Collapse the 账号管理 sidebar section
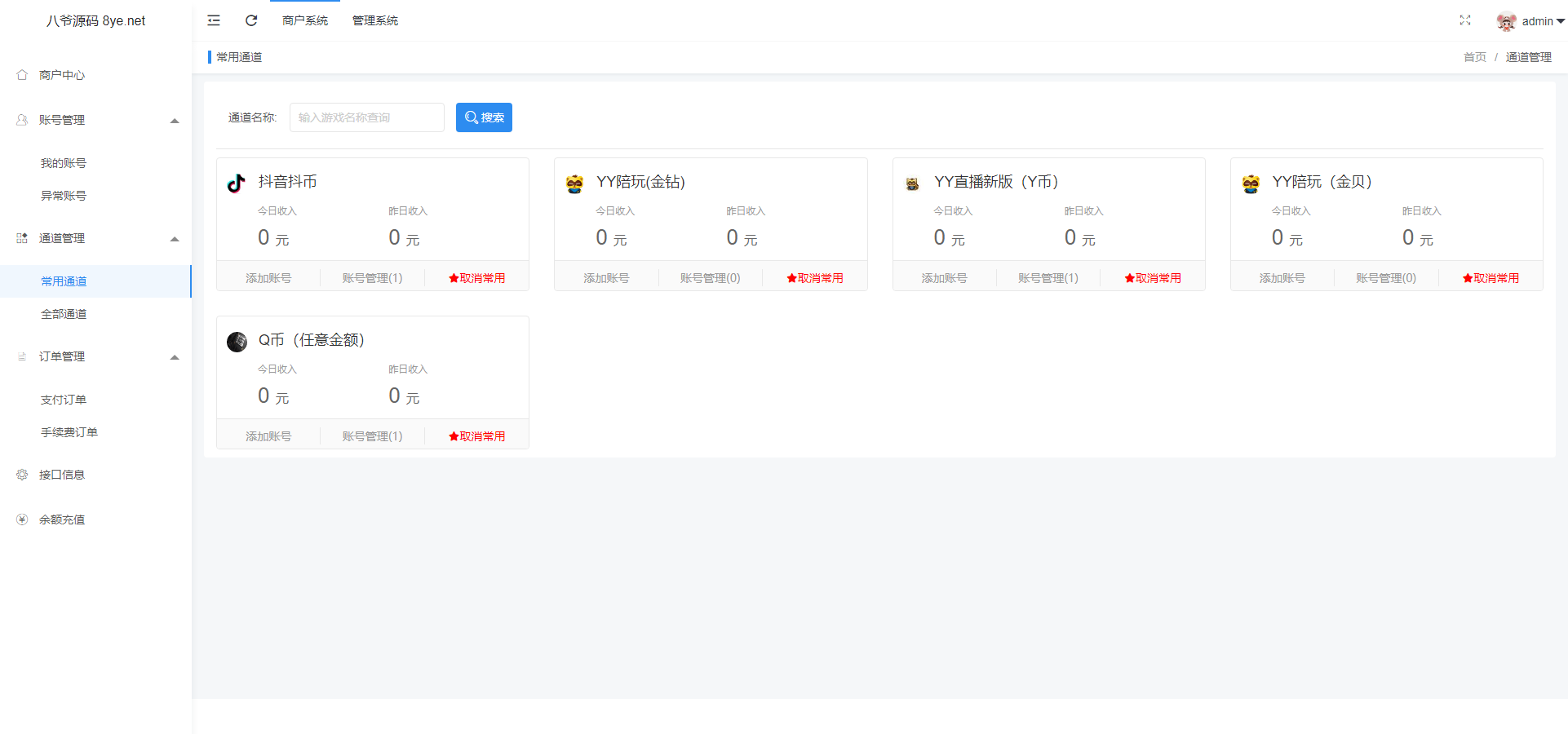Image resolution: width=1568 pixels, height=734 pixels. click(x=174, y=120)
